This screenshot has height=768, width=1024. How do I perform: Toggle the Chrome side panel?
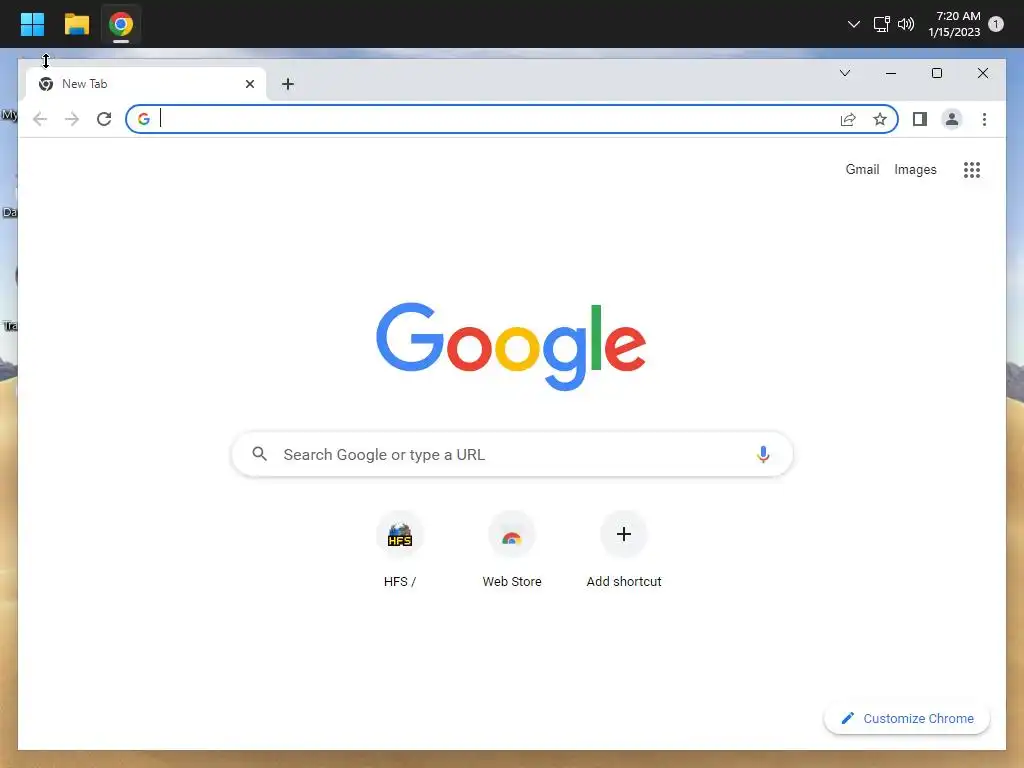tap(920, 119)
